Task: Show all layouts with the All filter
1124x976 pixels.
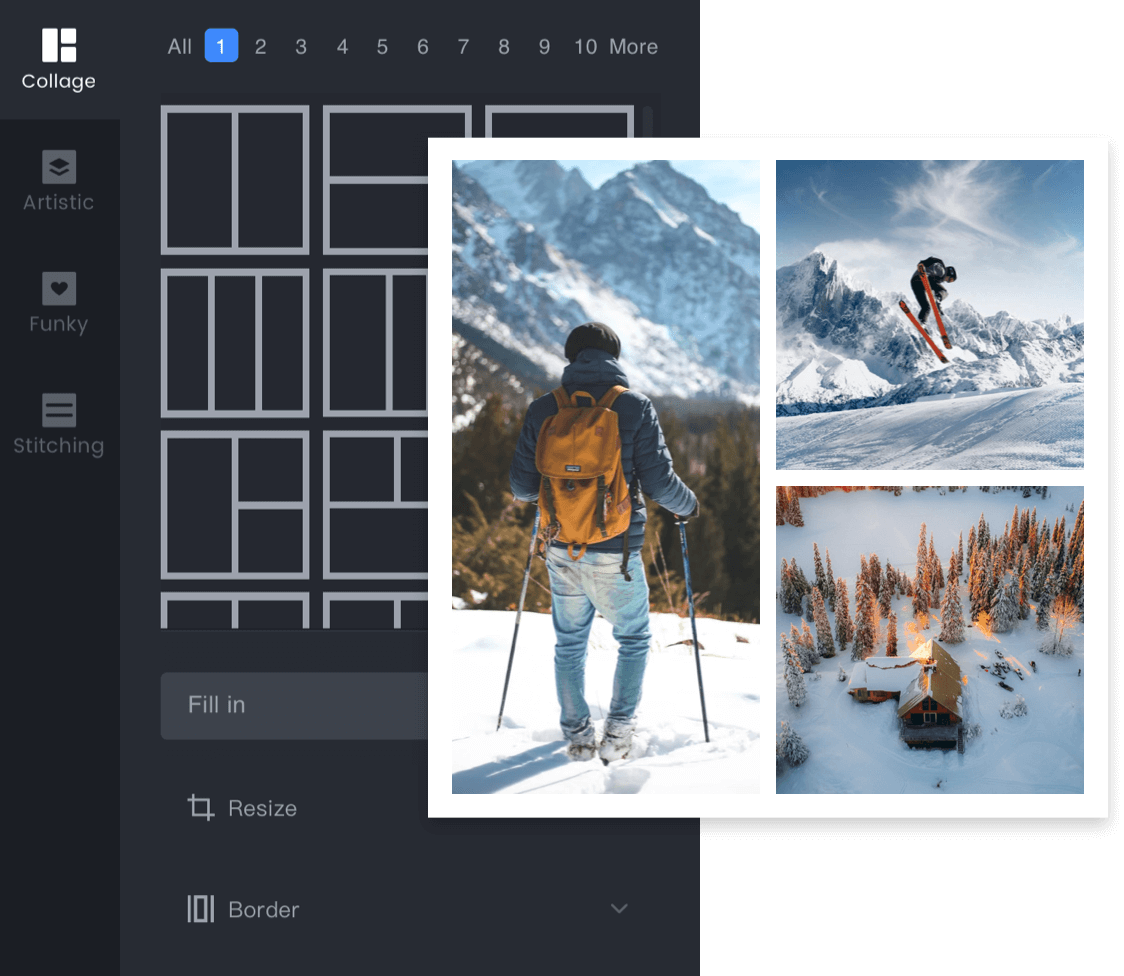Action: coord(179,47)
